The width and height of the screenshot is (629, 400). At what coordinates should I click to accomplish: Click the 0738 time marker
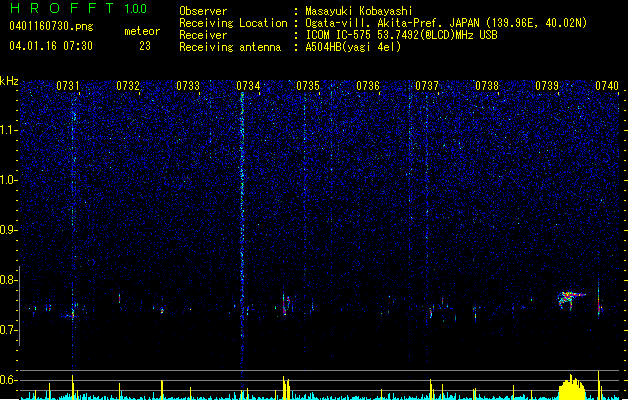487,85
